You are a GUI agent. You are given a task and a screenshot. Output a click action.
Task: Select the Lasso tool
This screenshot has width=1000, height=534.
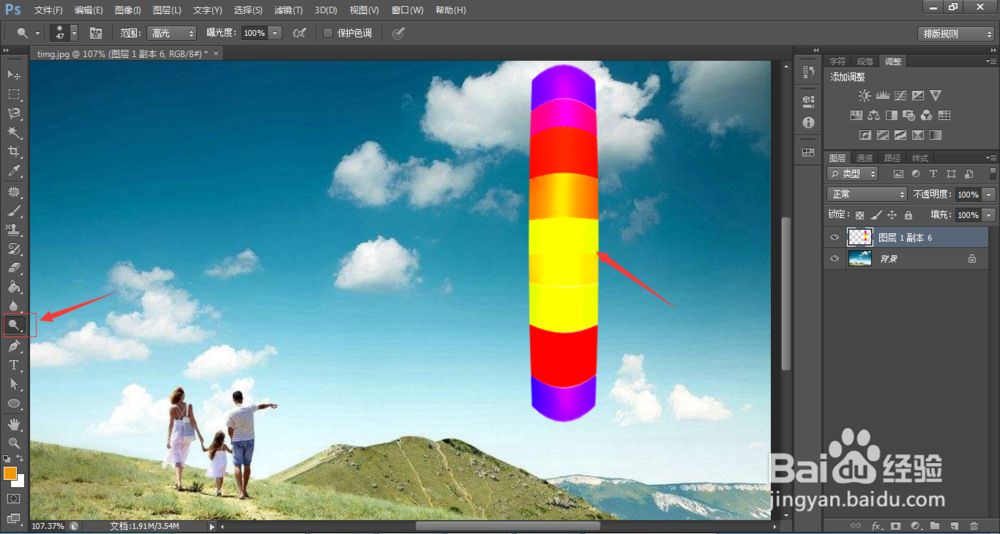coord(14,114)
